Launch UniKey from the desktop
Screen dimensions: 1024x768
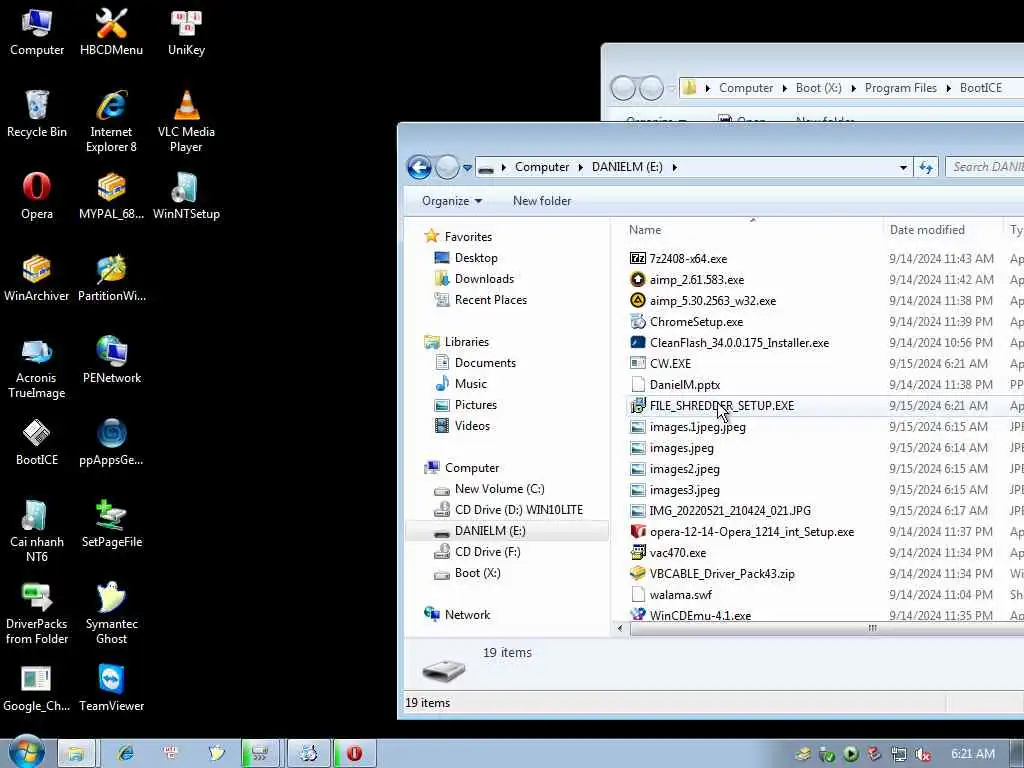[186, 33]
